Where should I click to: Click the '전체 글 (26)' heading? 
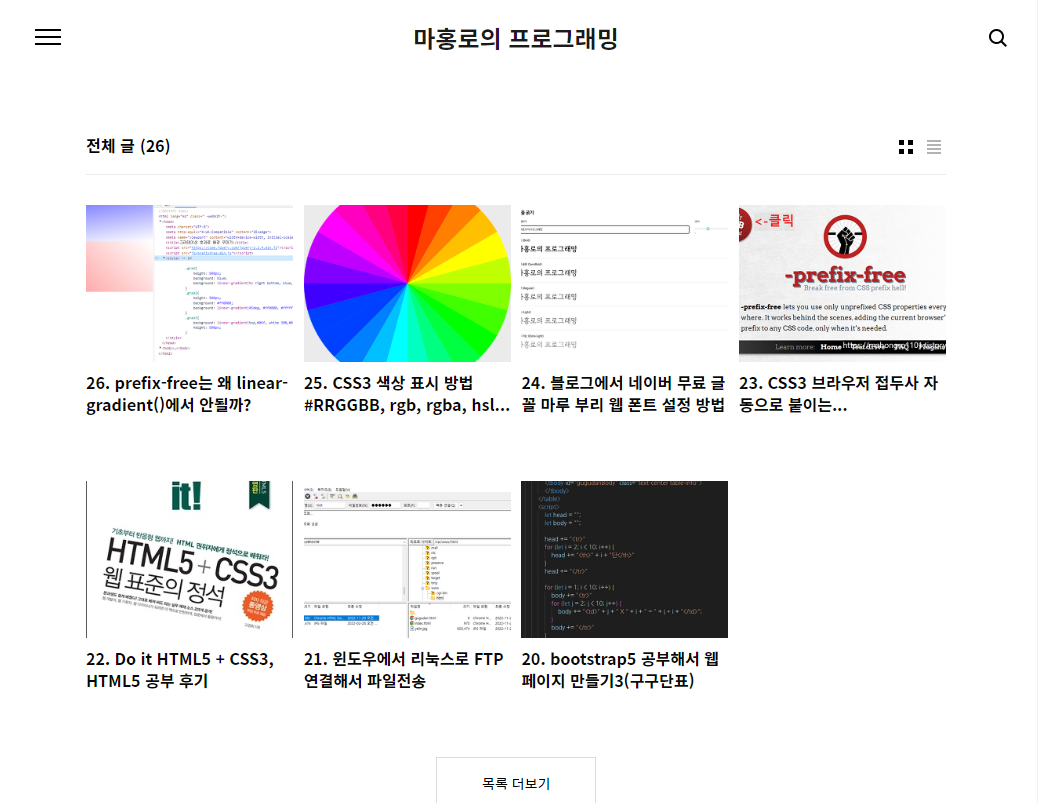(128, 146)
